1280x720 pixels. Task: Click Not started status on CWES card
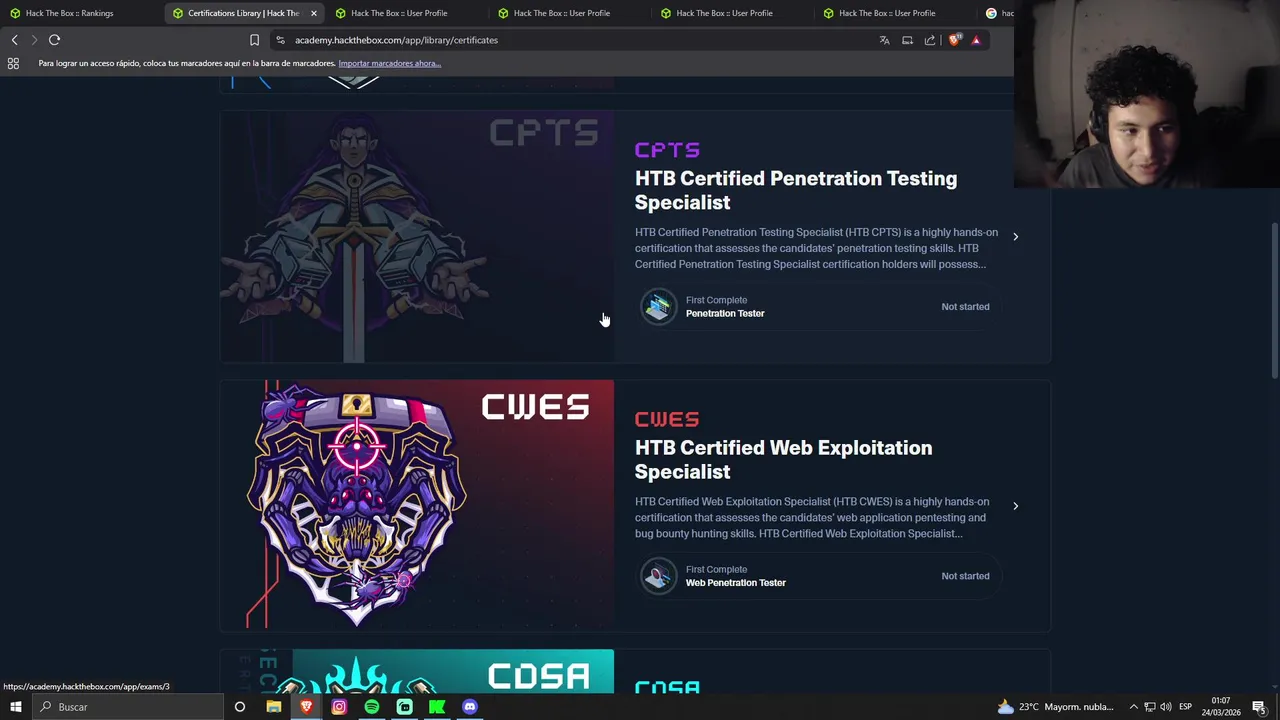pos(965,576)
